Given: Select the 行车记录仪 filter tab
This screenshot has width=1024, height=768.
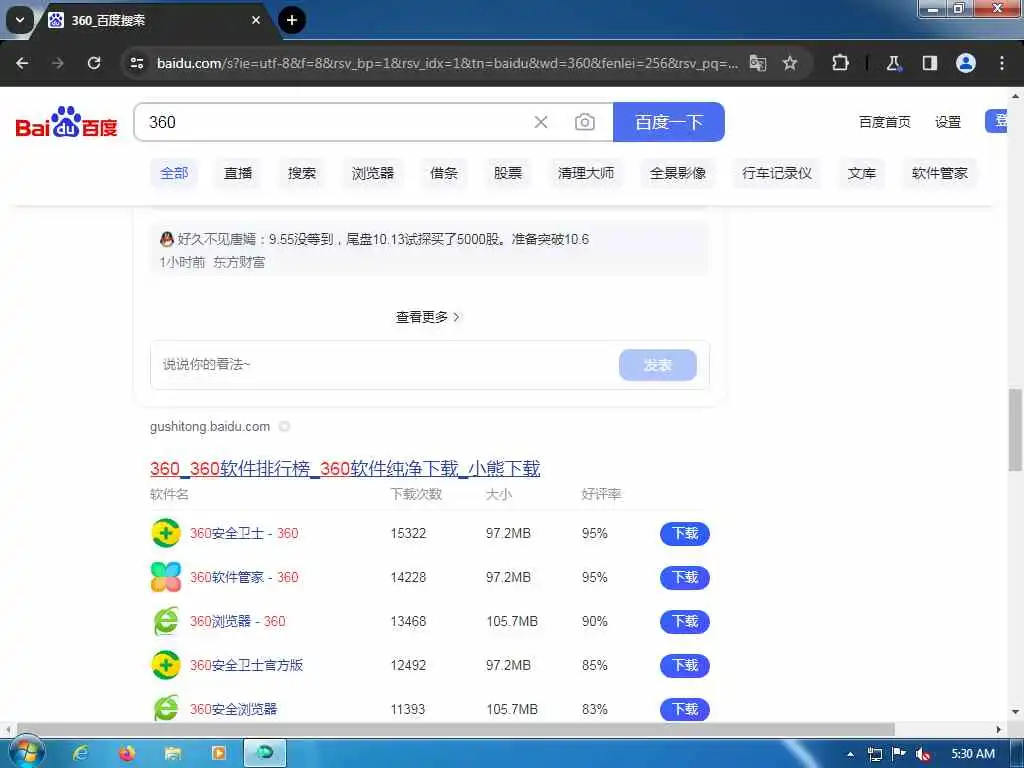Looking at the screenshot, I should 777,173.
